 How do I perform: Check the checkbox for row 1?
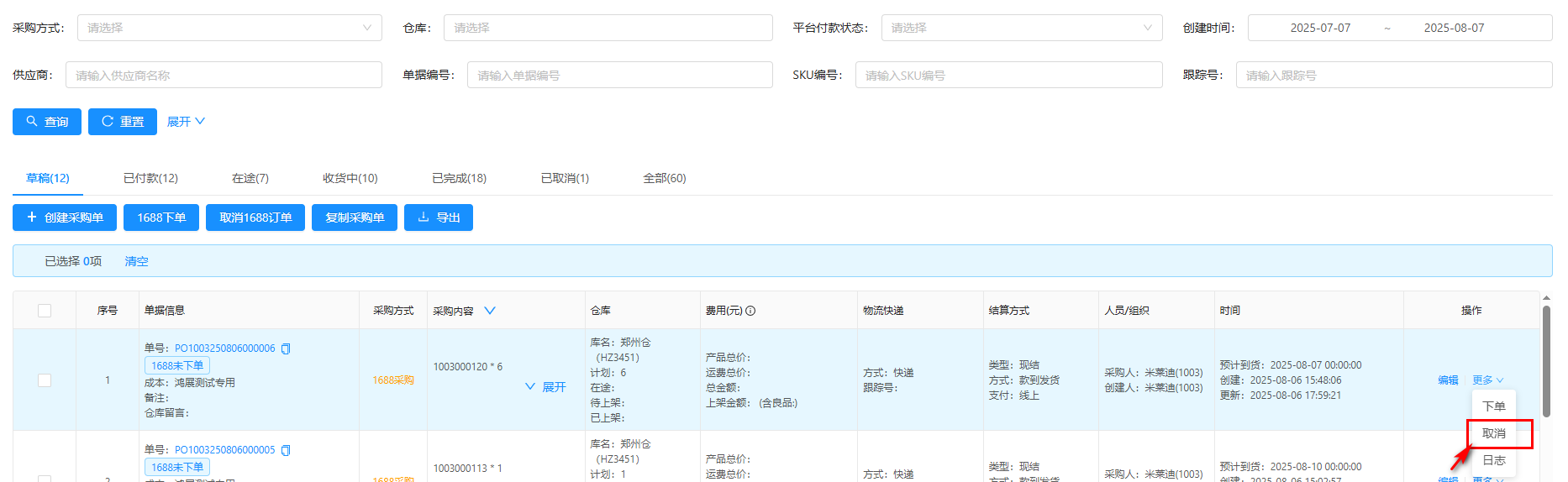pos(45,380)
